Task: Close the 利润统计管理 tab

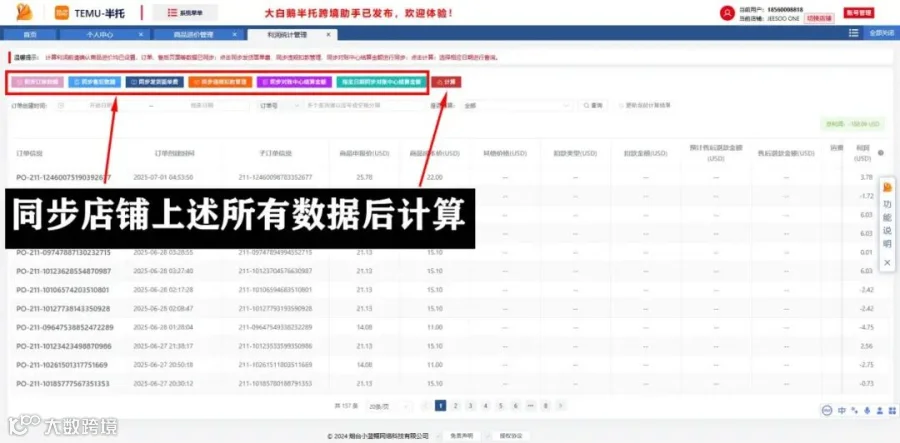Action: coord(328,34)
